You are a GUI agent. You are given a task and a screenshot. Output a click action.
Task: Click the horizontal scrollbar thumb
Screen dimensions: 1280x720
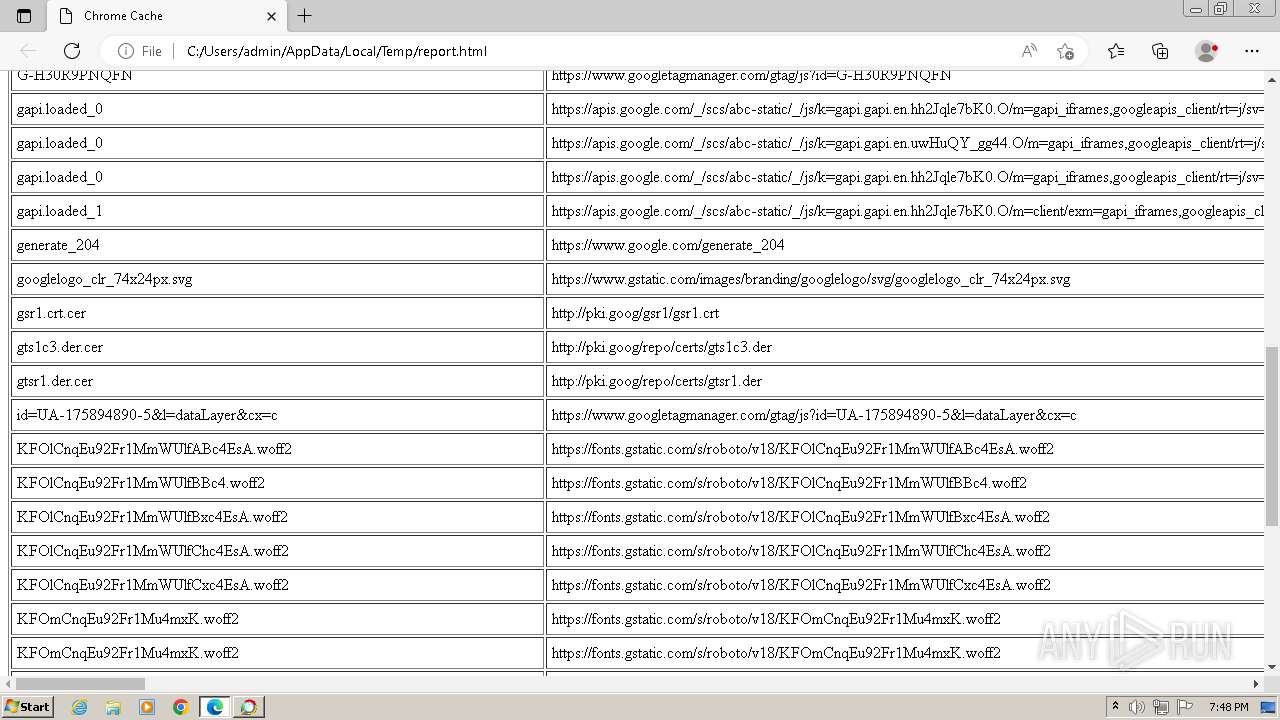[x=80, y=684]
